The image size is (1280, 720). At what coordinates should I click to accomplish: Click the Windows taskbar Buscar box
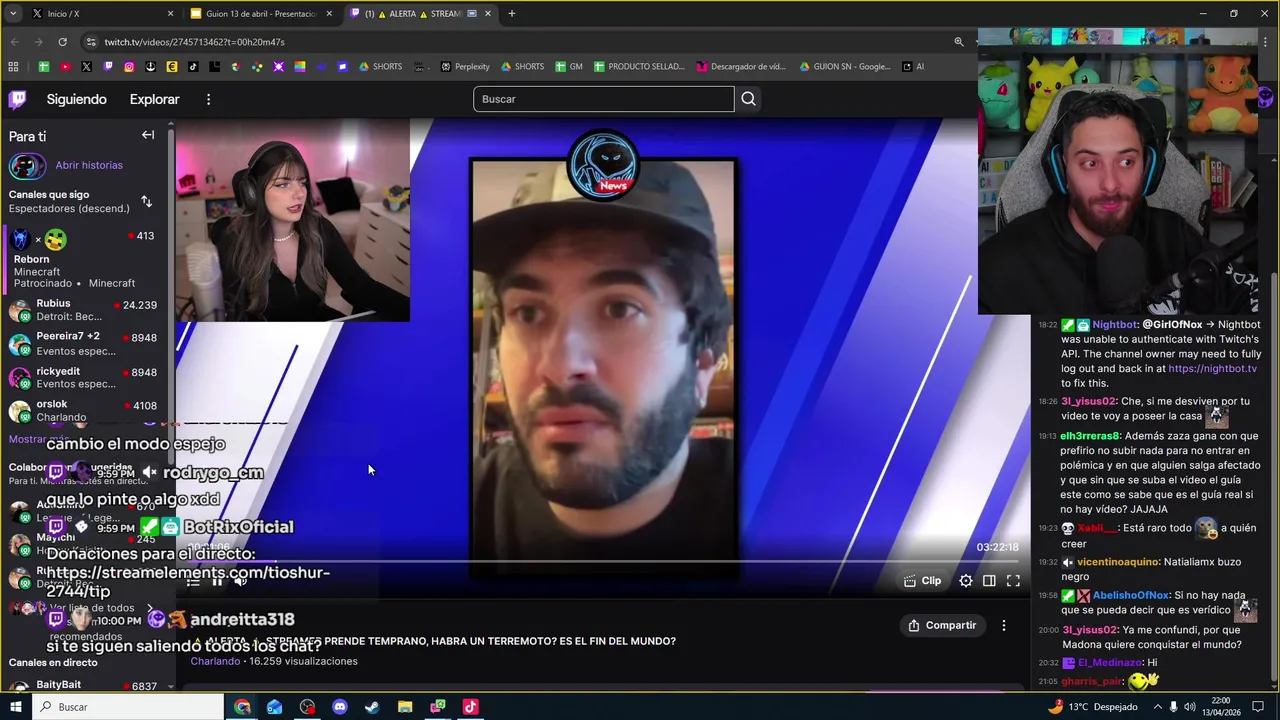(x=128, y=707)
